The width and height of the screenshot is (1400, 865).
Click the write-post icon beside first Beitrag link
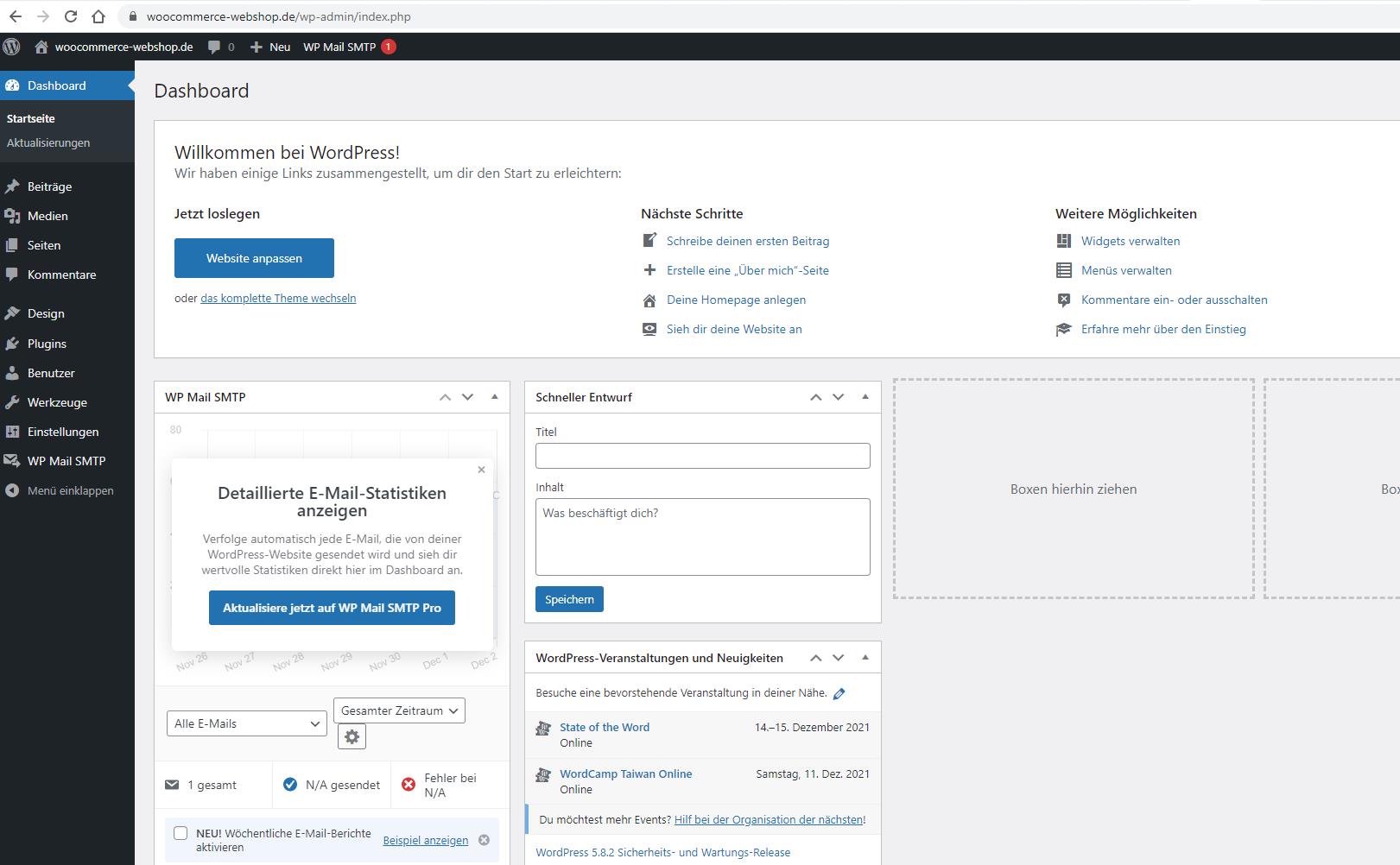click(649, 241)
